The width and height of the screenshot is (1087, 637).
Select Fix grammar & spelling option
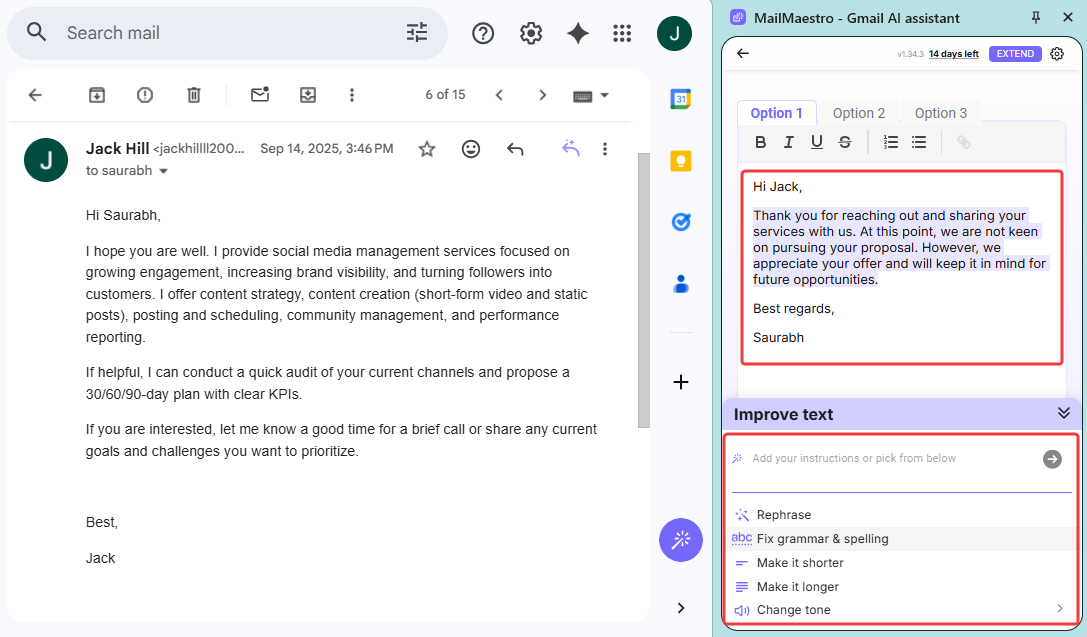tap(822, 539)
